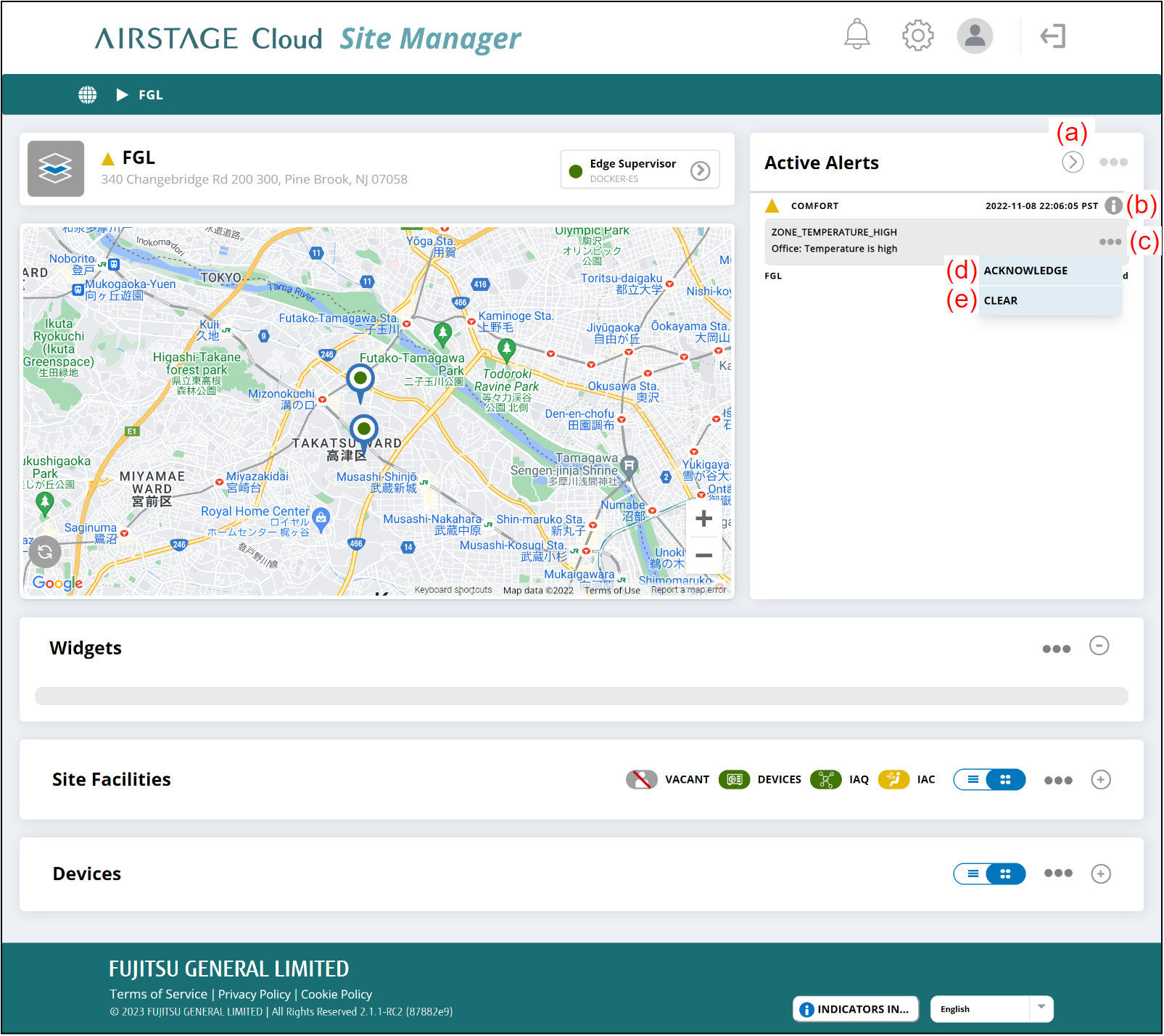The height and width of the screenshot is (1036, 1164).
Task: Collapse the Widgets section
Action: [1099, 646]
